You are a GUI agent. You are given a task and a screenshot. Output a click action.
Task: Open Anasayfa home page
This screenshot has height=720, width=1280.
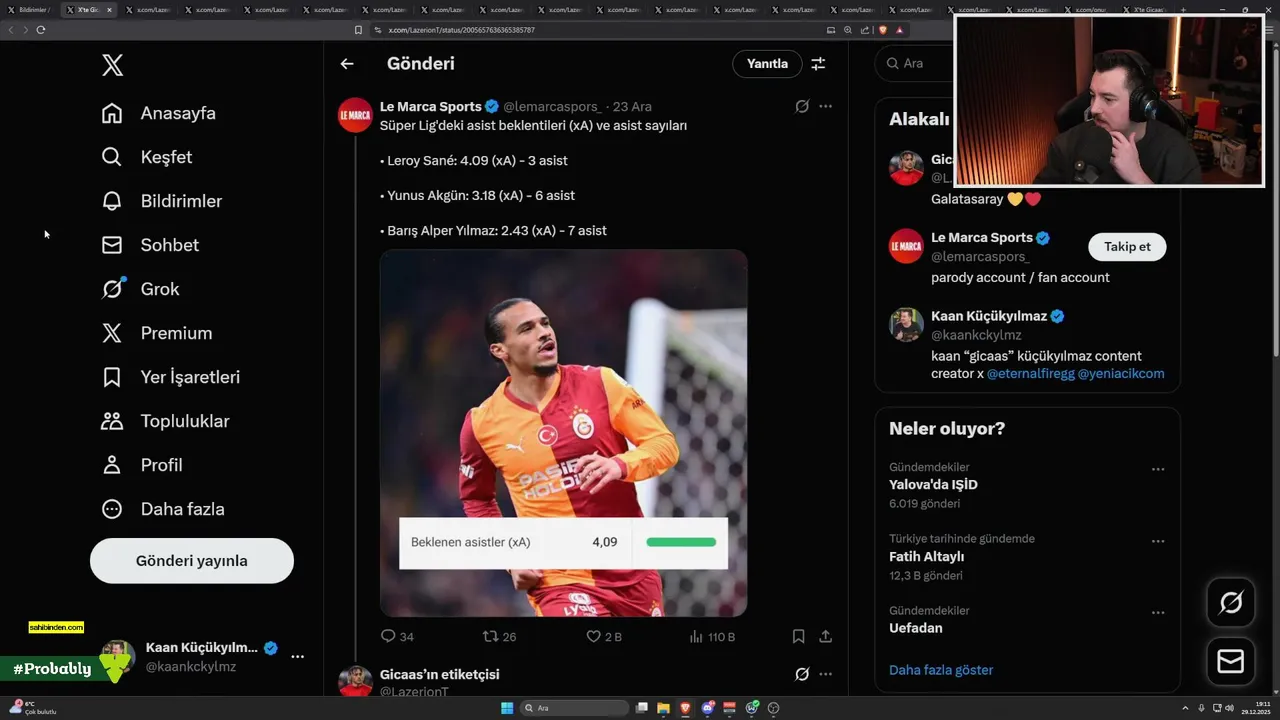click(159, 113)
